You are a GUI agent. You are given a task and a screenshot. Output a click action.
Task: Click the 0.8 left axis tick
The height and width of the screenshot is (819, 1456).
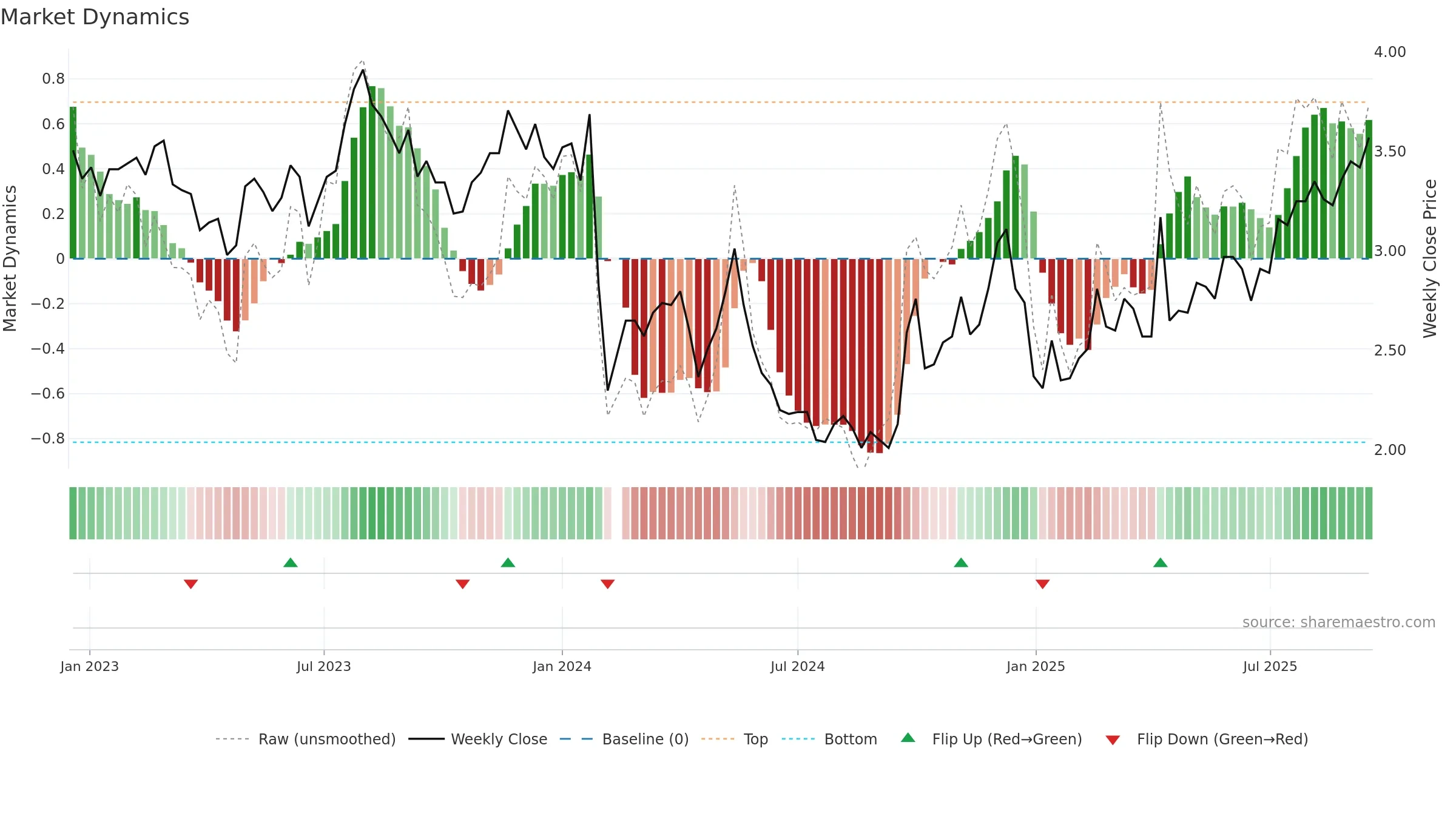tap(53, 79)
